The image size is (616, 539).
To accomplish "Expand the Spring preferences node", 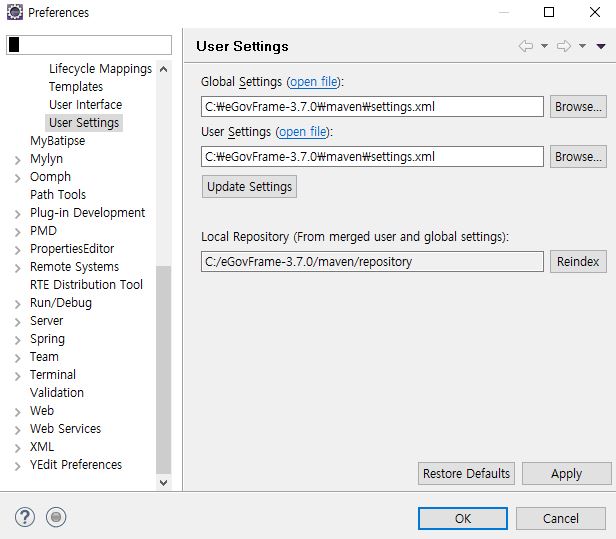I will click(x=18, y=339).
